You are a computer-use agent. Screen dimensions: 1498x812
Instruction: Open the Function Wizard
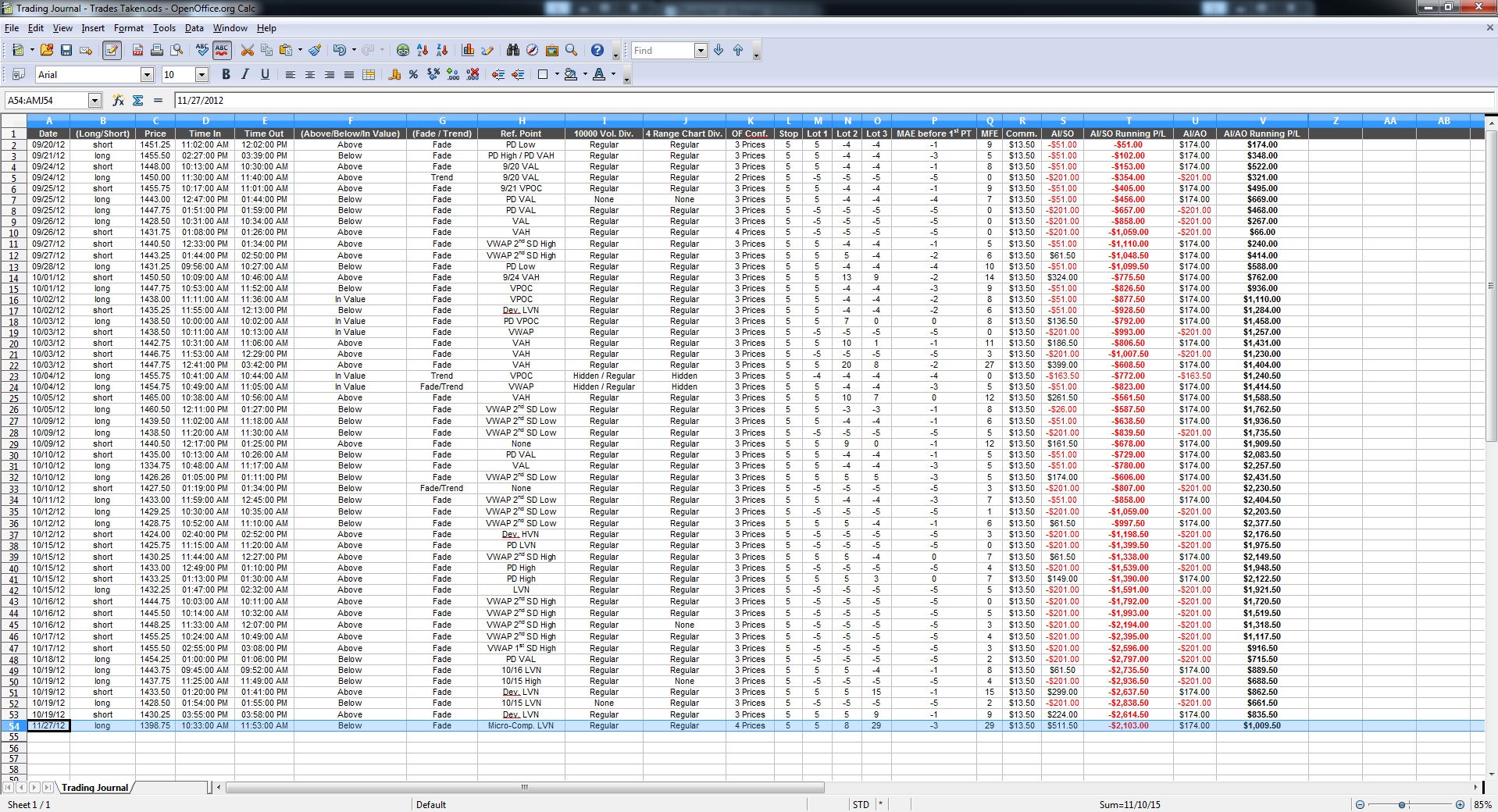[118, 100]
